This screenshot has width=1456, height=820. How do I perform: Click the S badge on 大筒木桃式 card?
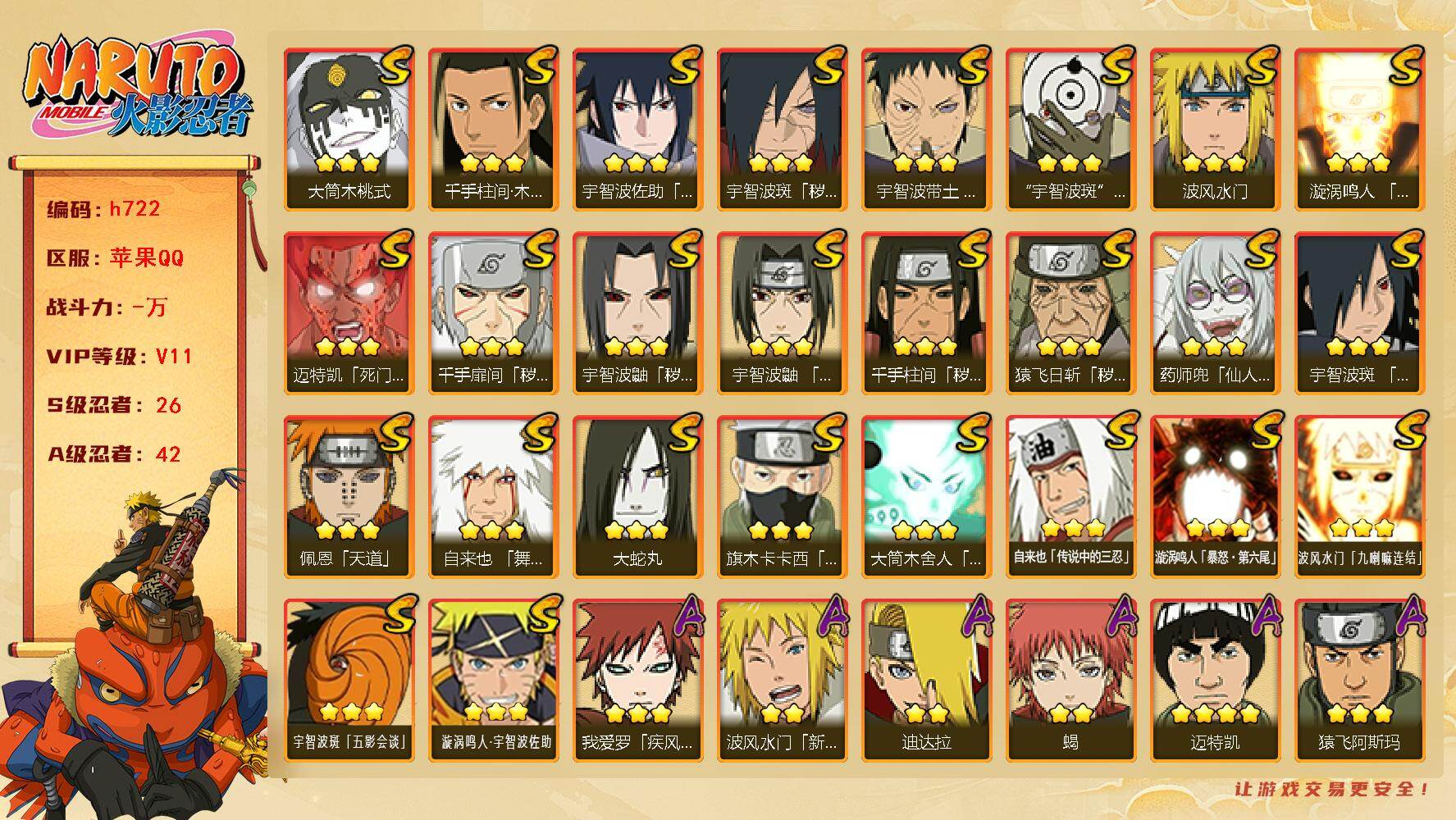(394, 66)
